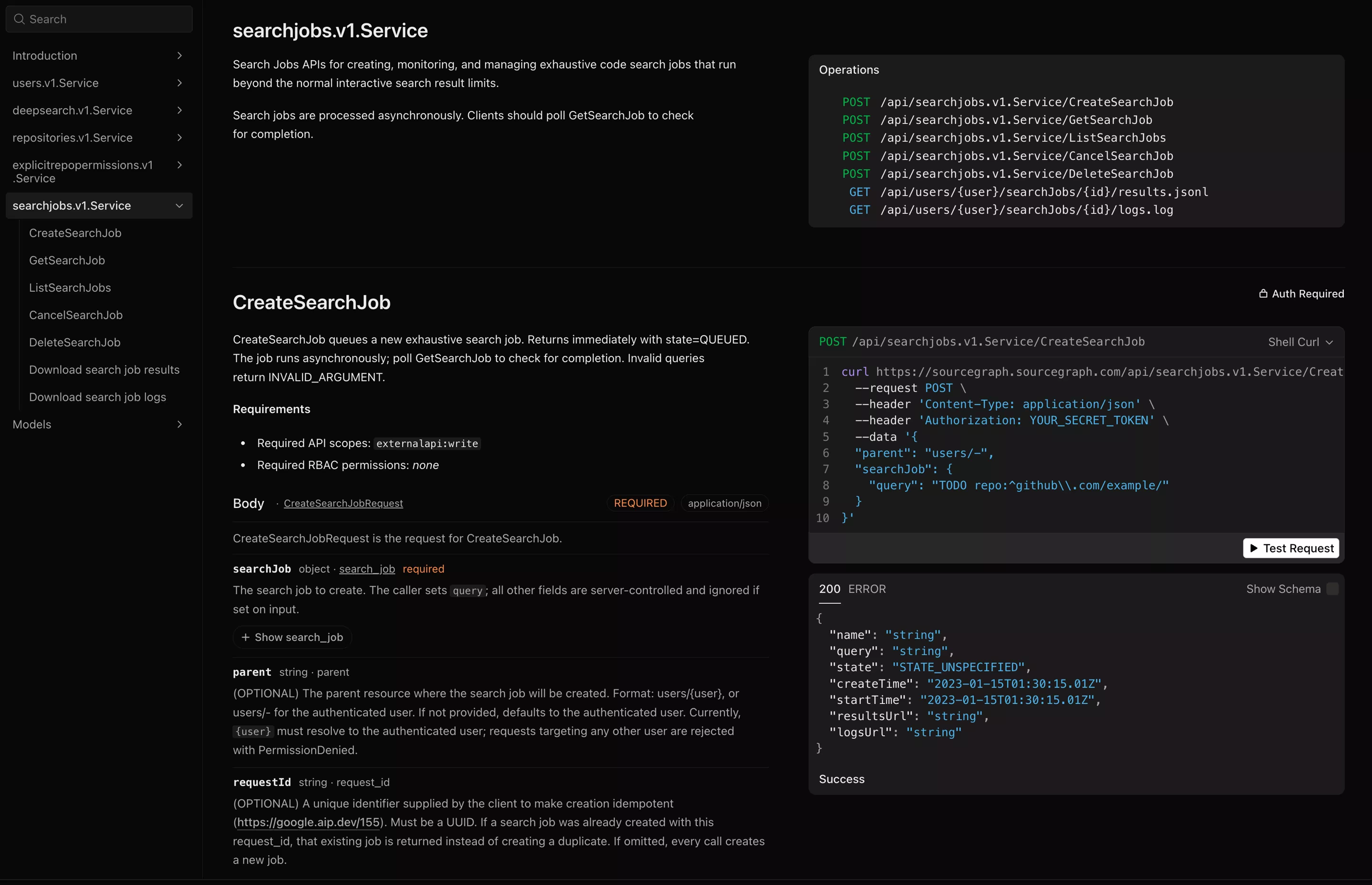Open Introduction in sidebar

tap(45, 56)
